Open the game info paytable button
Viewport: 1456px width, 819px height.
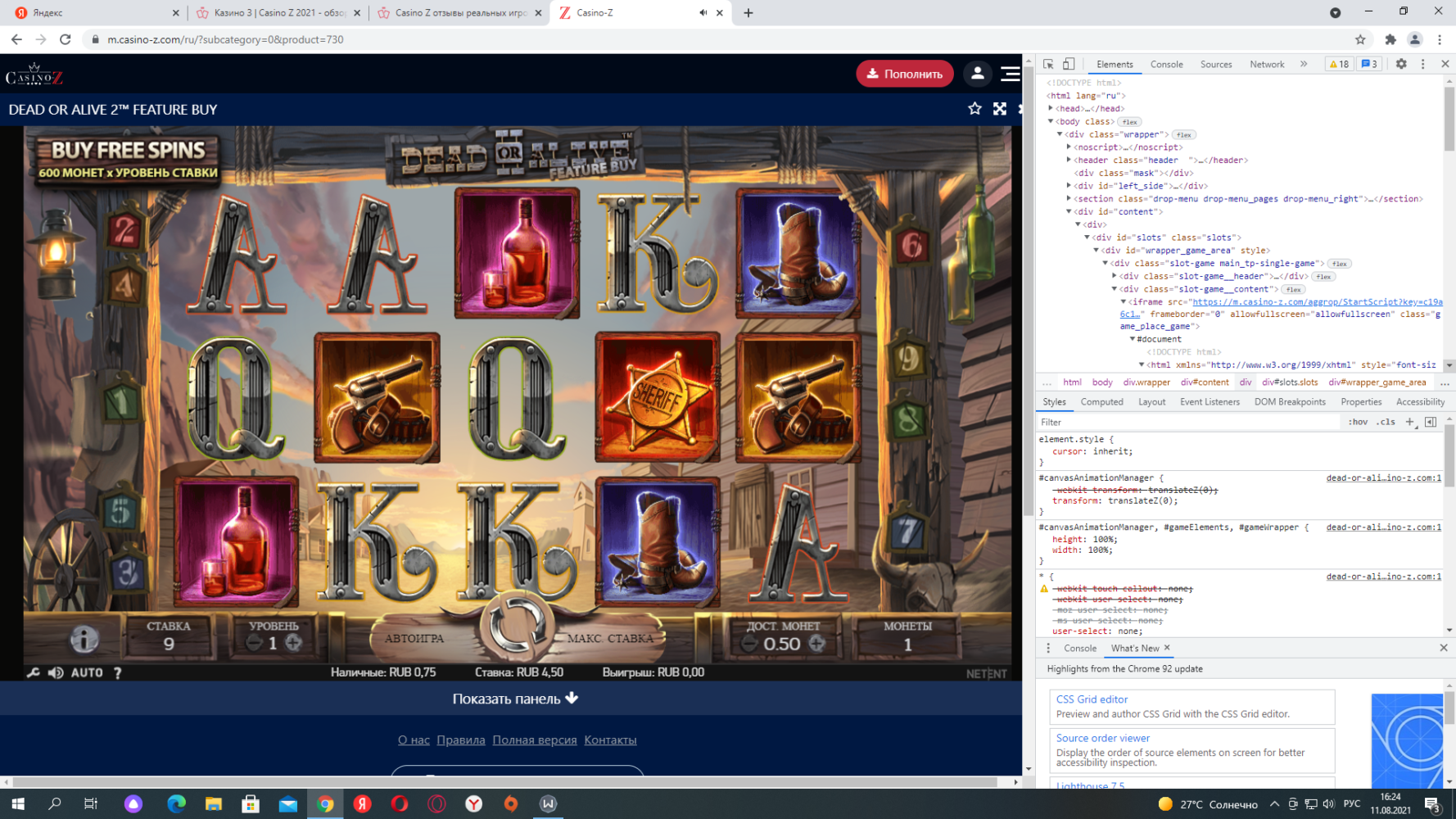click(x=84, y=639)
